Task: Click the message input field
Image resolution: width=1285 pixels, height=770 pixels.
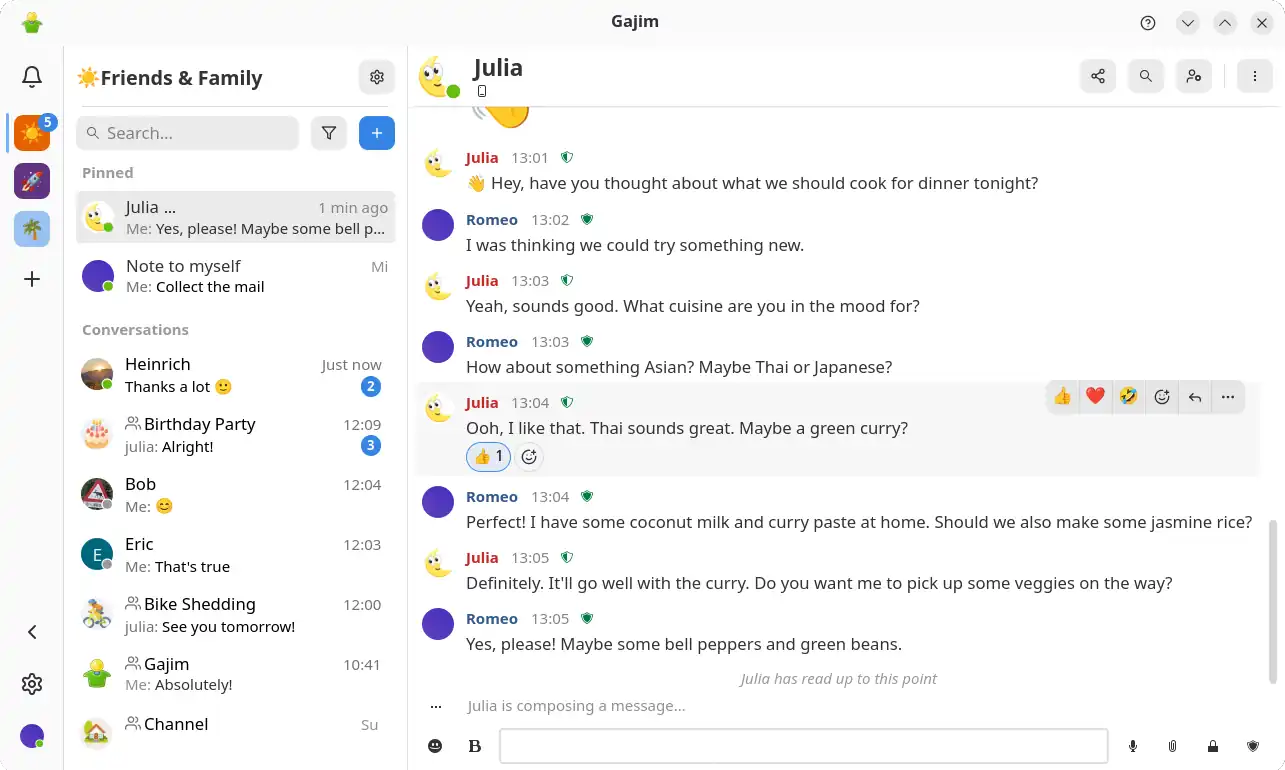Action: [803, 746]
